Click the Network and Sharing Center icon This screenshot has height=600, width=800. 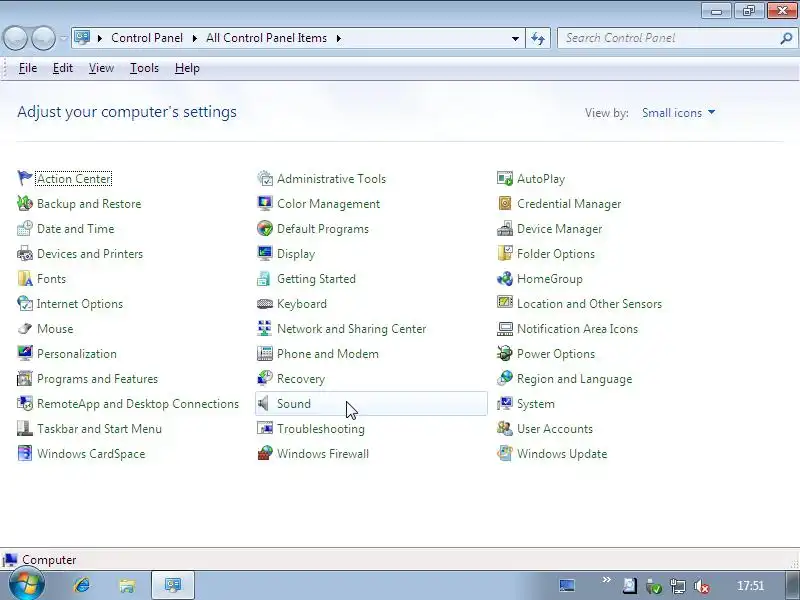click(265, 329)
